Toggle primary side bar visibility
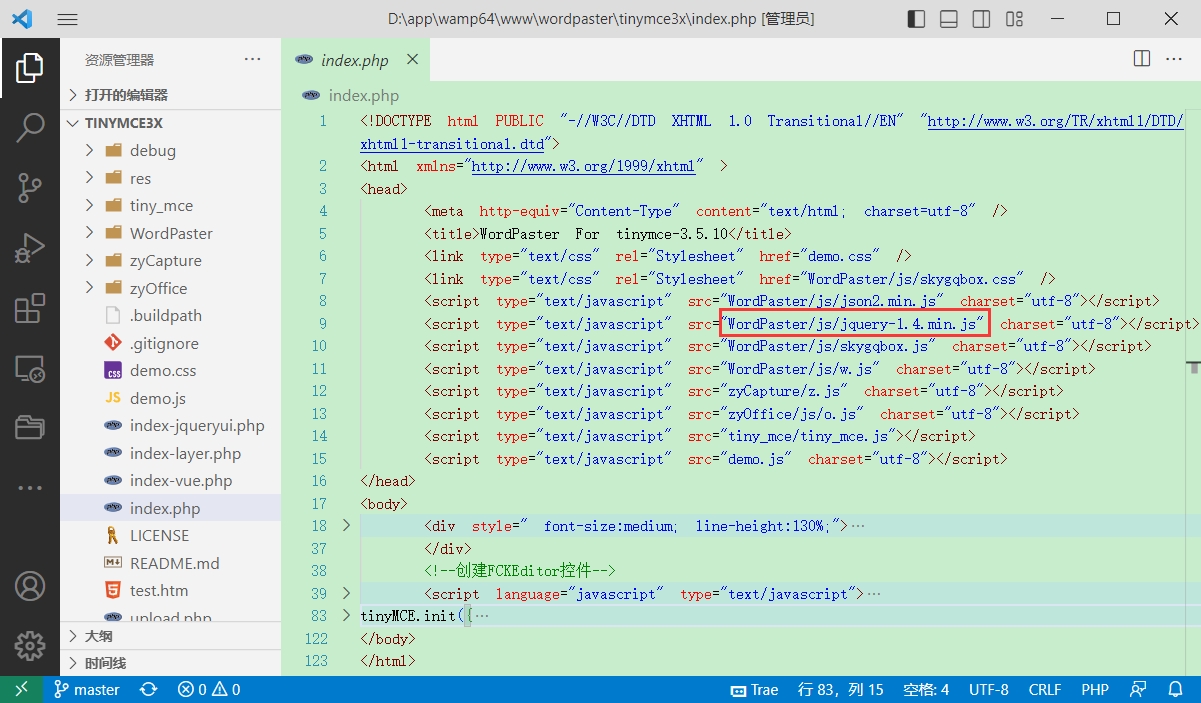Screen dimensions: 1201x703 click(x=916, y=19)
